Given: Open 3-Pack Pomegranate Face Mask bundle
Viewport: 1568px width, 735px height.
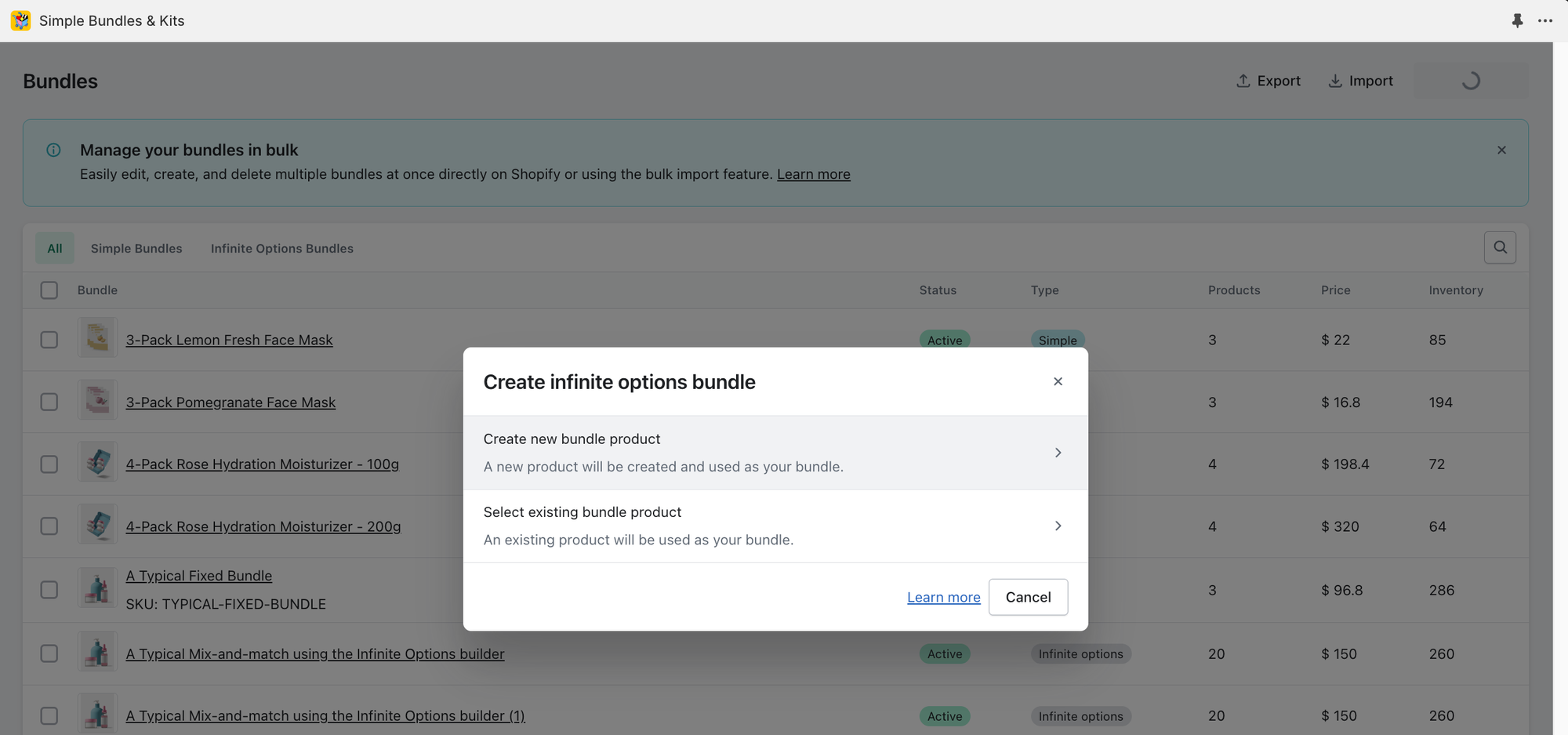Looking at the screenshot, I should tap(230, 402).
